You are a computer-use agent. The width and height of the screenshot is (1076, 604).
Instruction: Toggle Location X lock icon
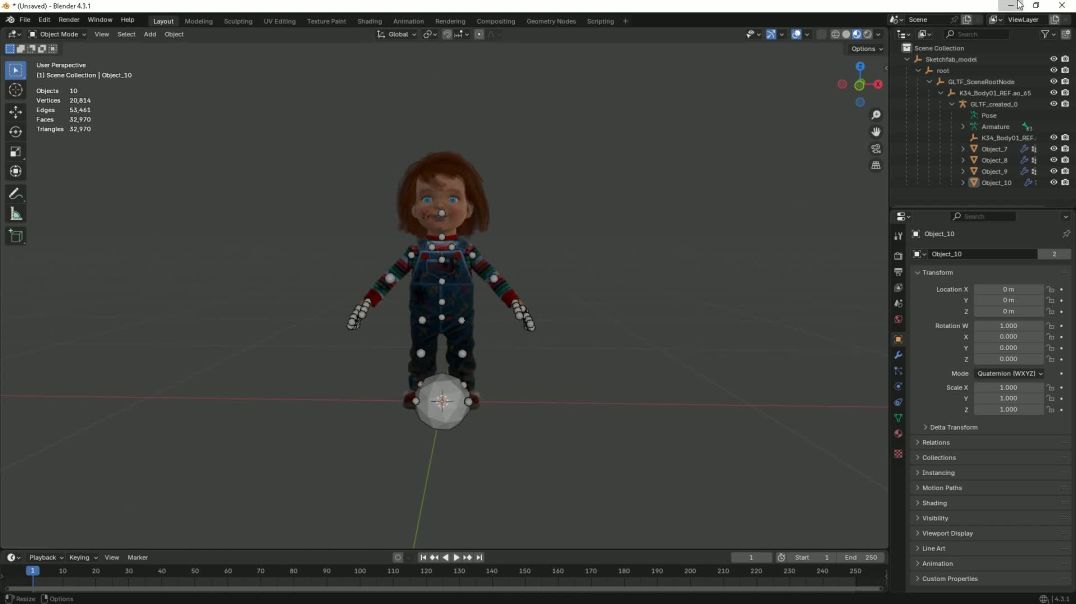(x=1050, y=289)
